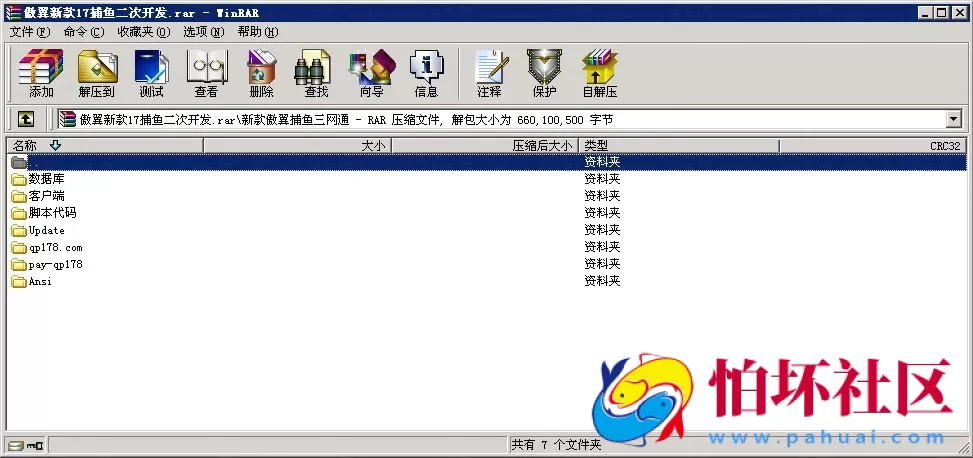Expand the archive path dropdown arrow

point(953,120)
